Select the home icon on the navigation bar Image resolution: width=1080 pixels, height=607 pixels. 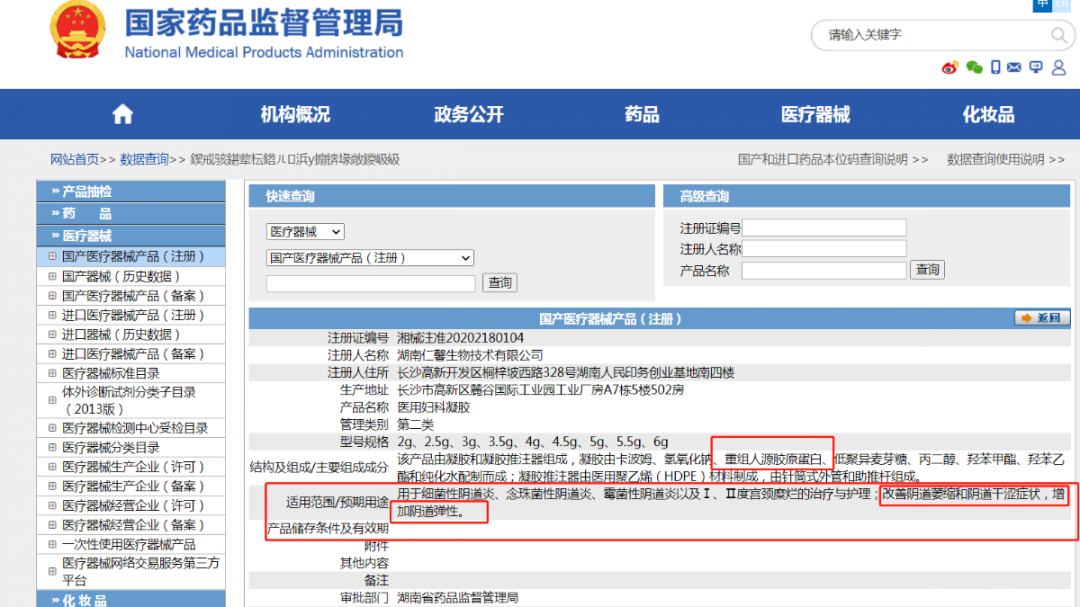[x=121, y=114]
